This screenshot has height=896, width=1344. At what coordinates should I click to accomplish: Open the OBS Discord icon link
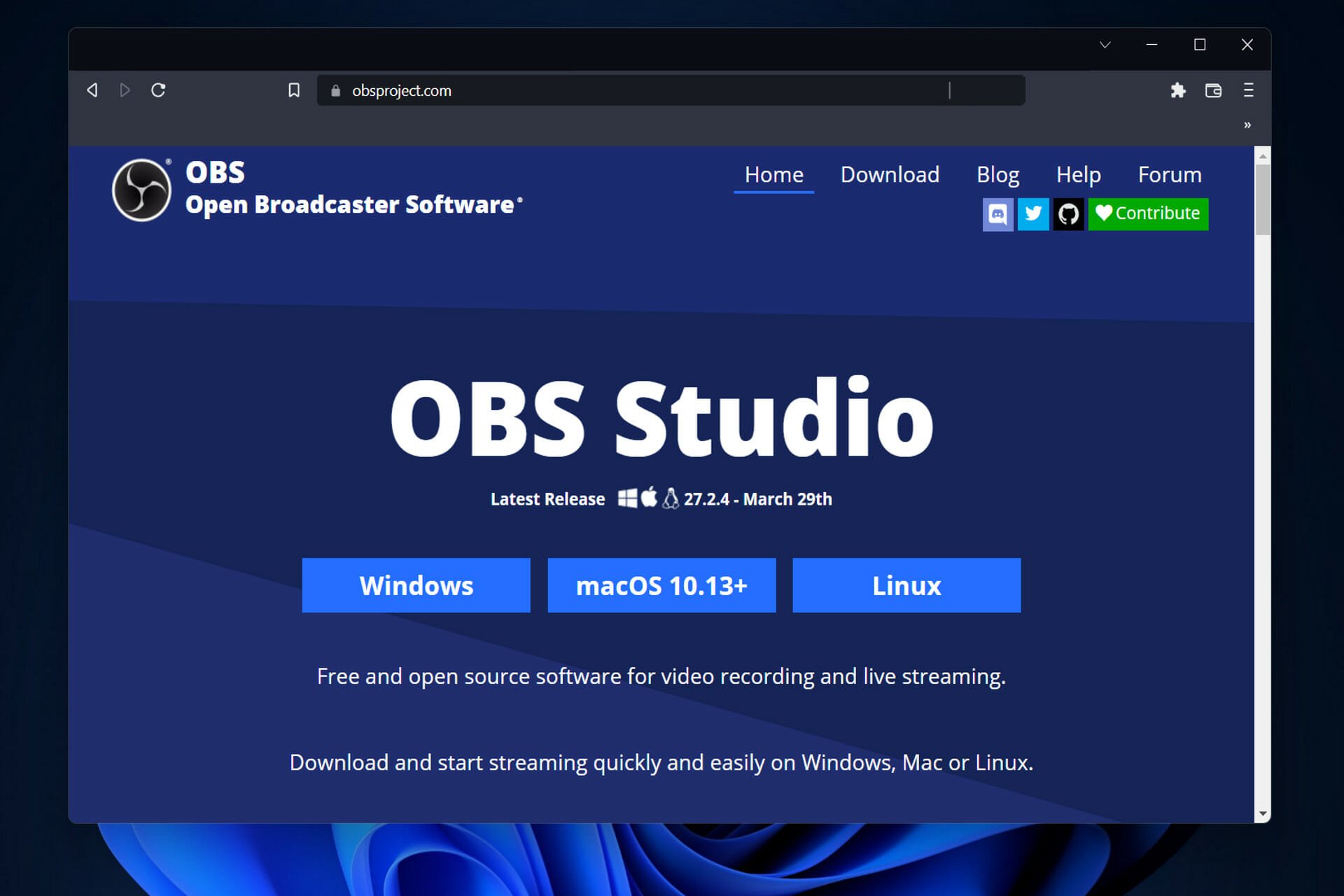[997, 213]
